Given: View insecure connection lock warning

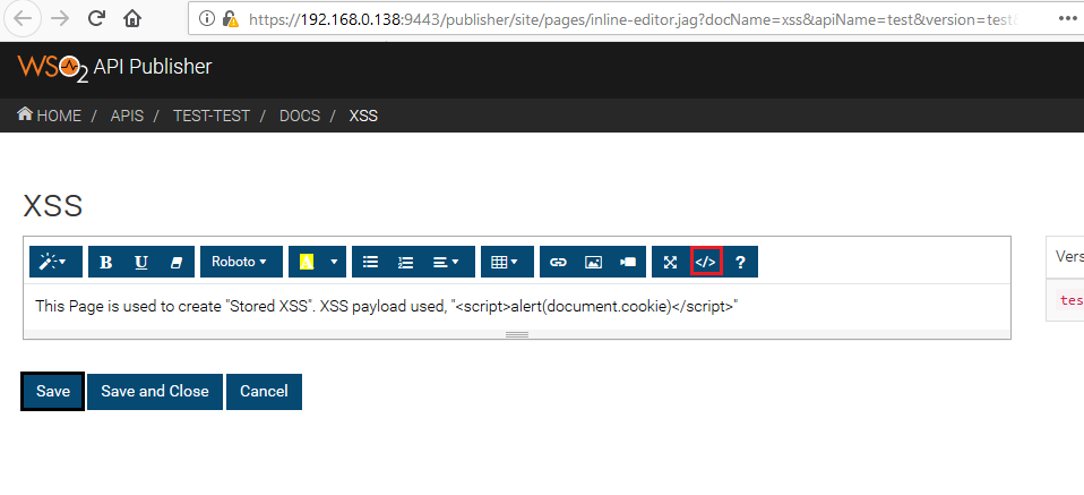Looking at the screenshot, I should 230,20.
